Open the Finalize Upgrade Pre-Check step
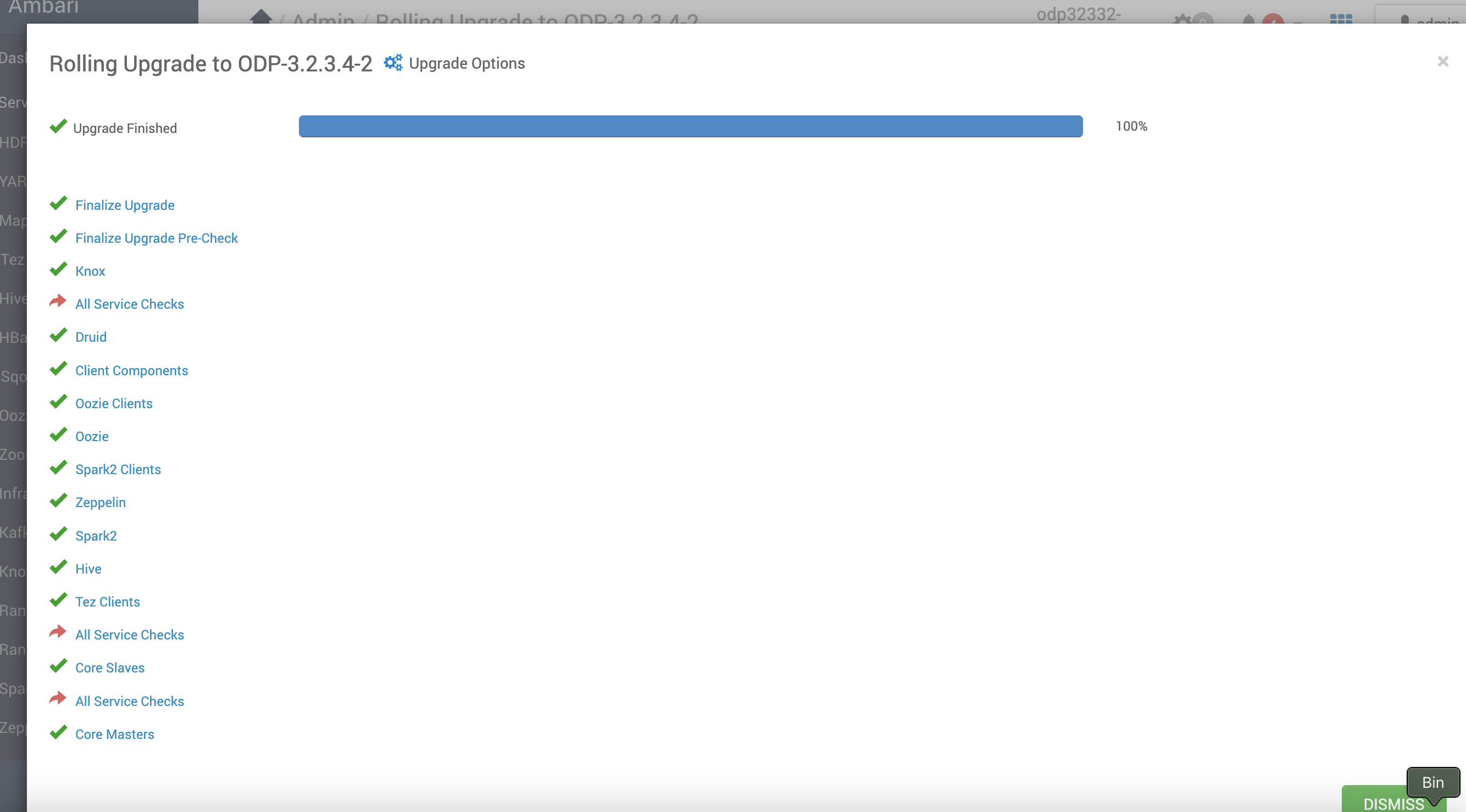Image resolution: width=1466 pixels, height=812 pixels. tap(157, 238)
